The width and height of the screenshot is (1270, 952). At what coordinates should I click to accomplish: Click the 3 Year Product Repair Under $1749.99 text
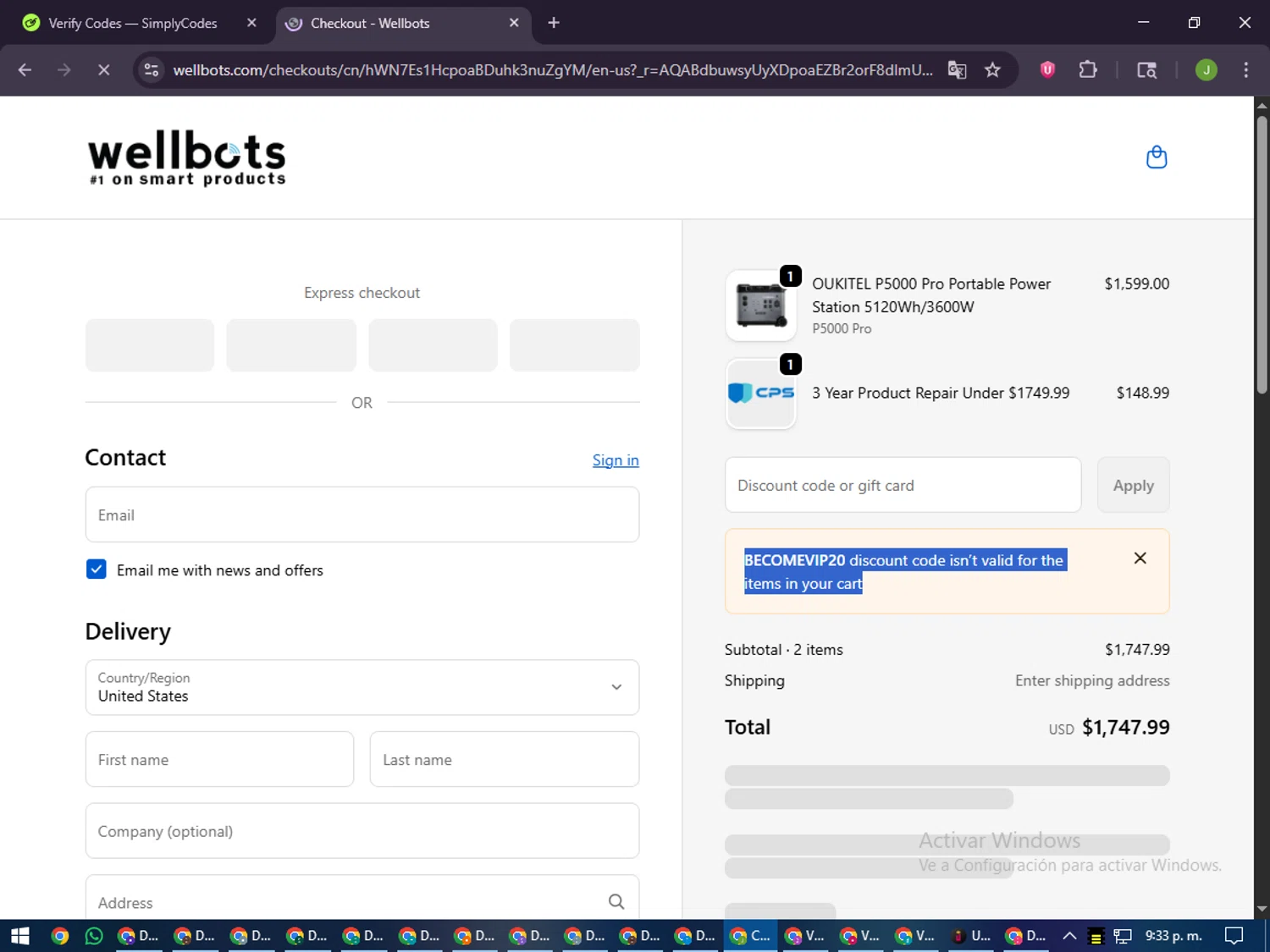point(941,393)
